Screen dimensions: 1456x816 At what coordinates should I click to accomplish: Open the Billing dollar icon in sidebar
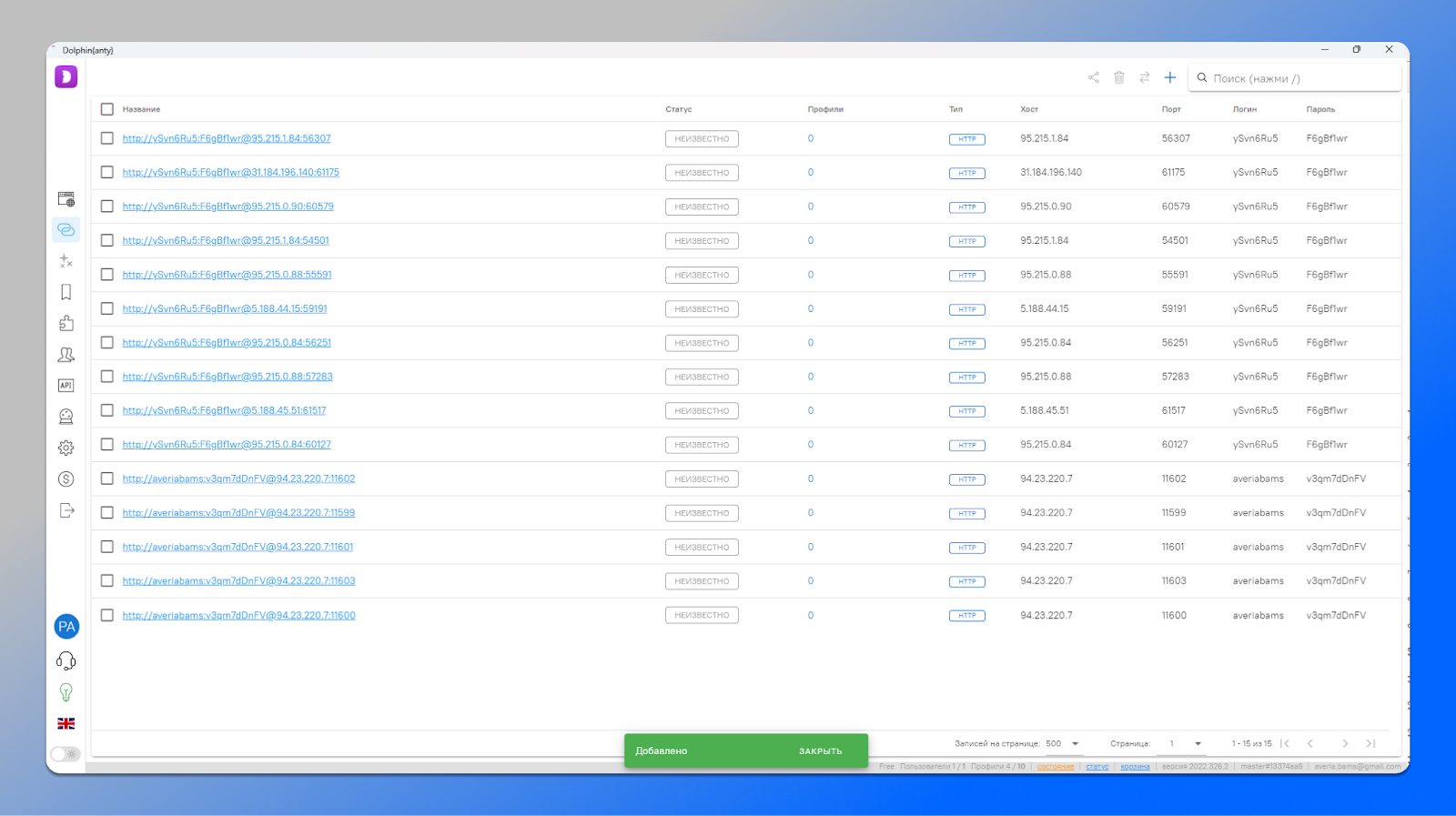pos(66,479)
